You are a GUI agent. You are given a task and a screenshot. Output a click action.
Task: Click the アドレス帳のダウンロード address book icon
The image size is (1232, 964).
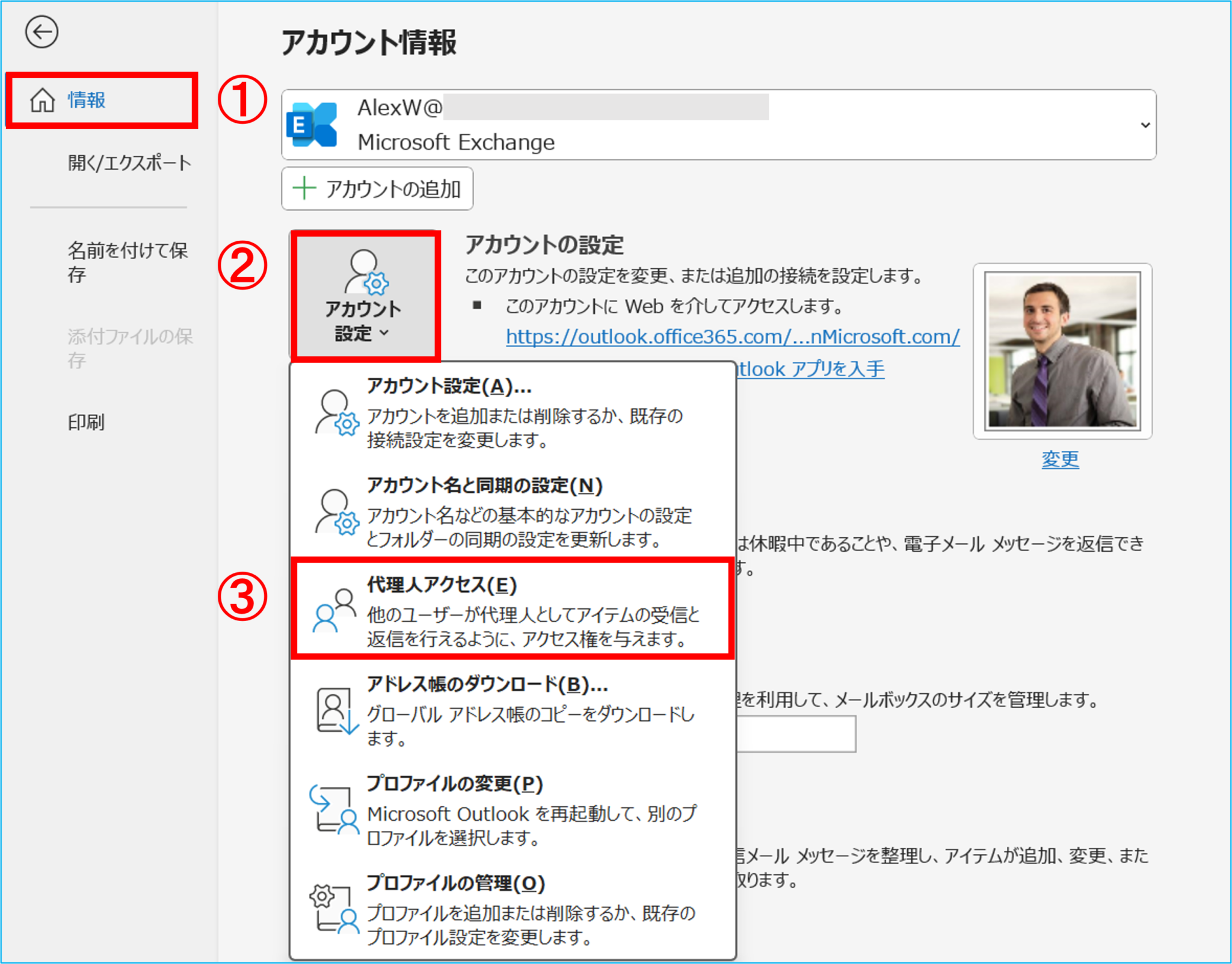coord(336,711)
